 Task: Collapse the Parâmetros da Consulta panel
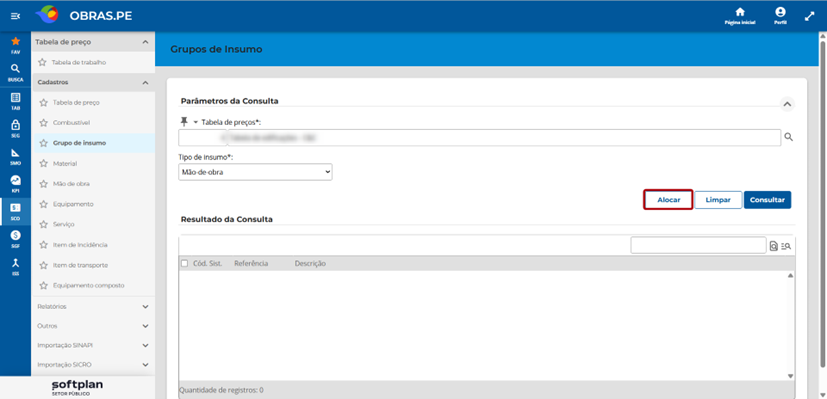787,104
